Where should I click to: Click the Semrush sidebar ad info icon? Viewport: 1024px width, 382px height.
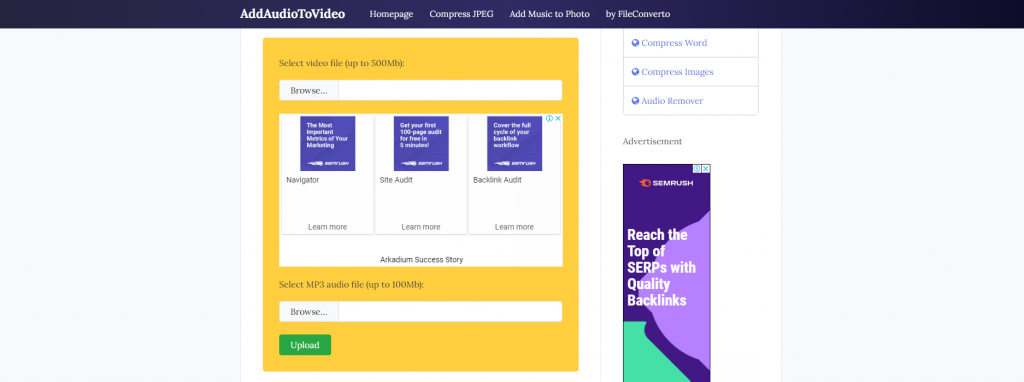tap(697, 168)
